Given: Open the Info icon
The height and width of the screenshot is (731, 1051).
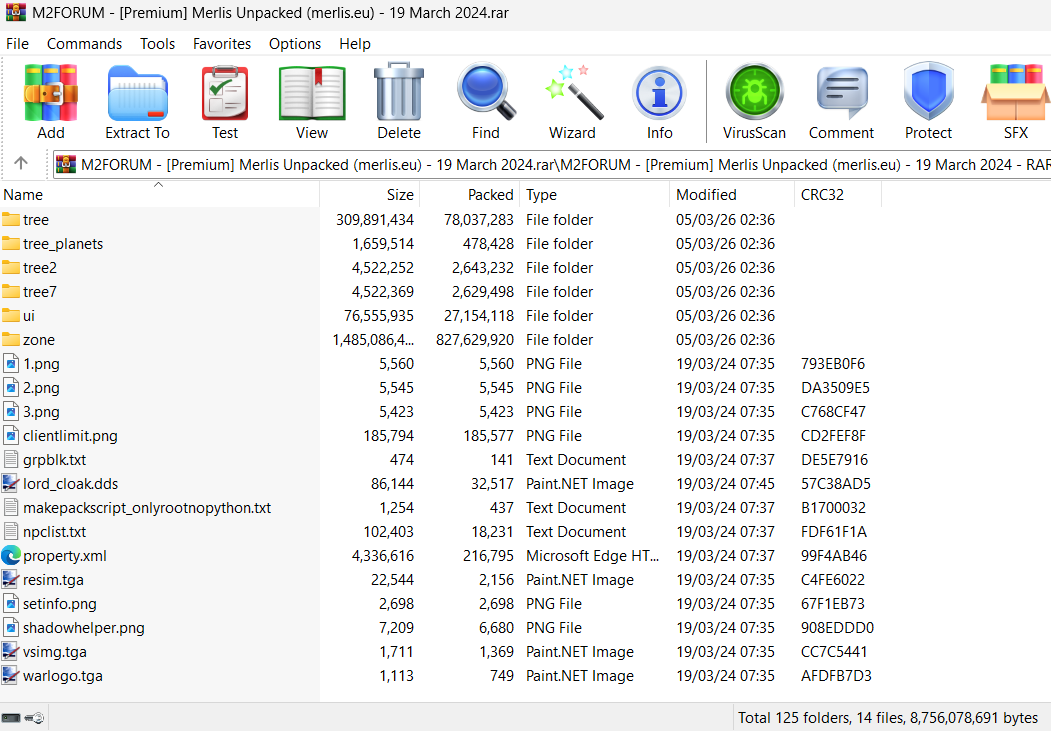Looking at the screenshot, I should pyautogui.click(x=659, y=90).
